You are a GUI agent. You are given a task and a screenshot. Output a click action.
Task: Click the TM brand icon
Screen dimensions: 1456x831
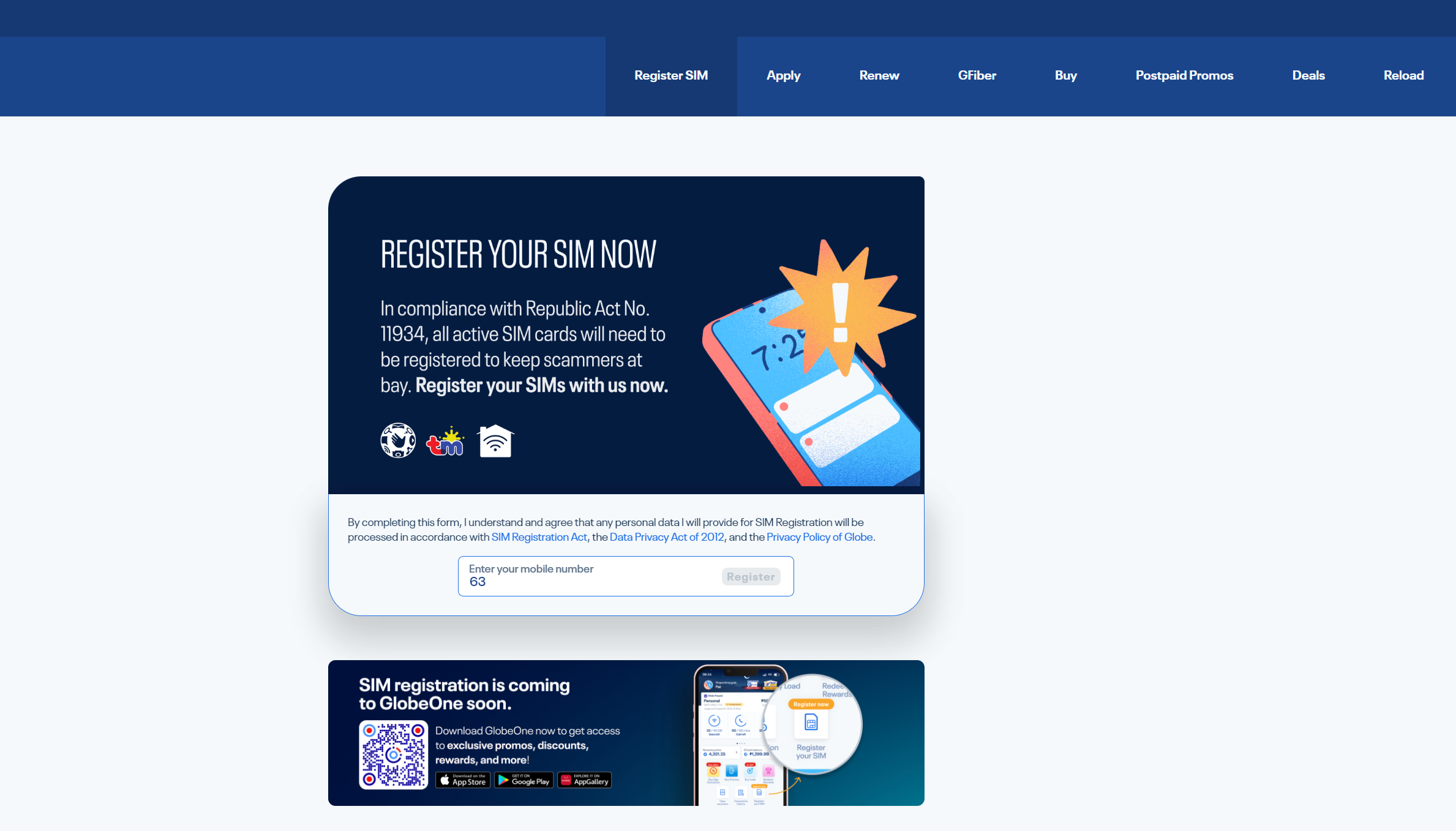tap(446, 441)
